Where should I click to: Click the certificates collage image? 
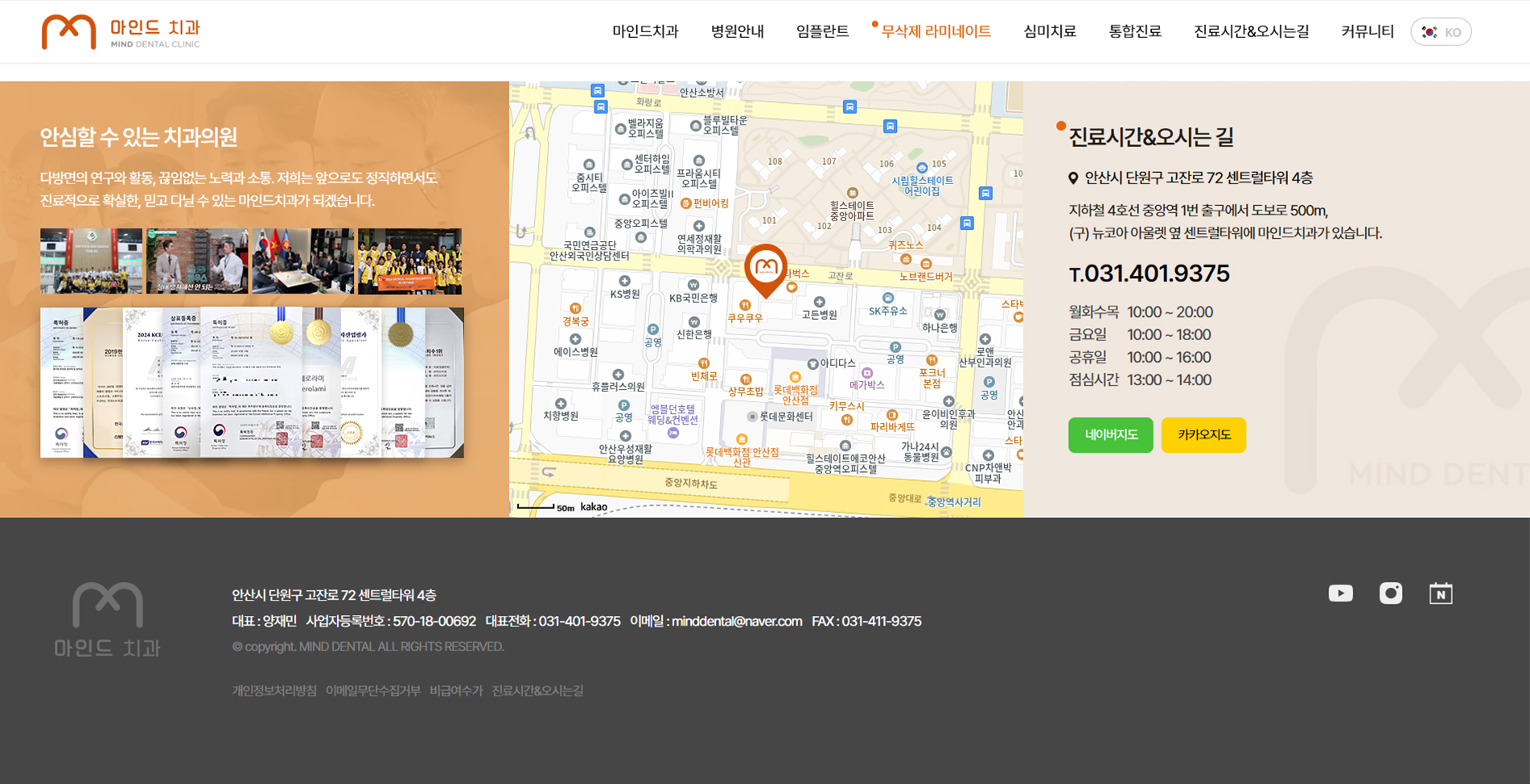(252, 383)
